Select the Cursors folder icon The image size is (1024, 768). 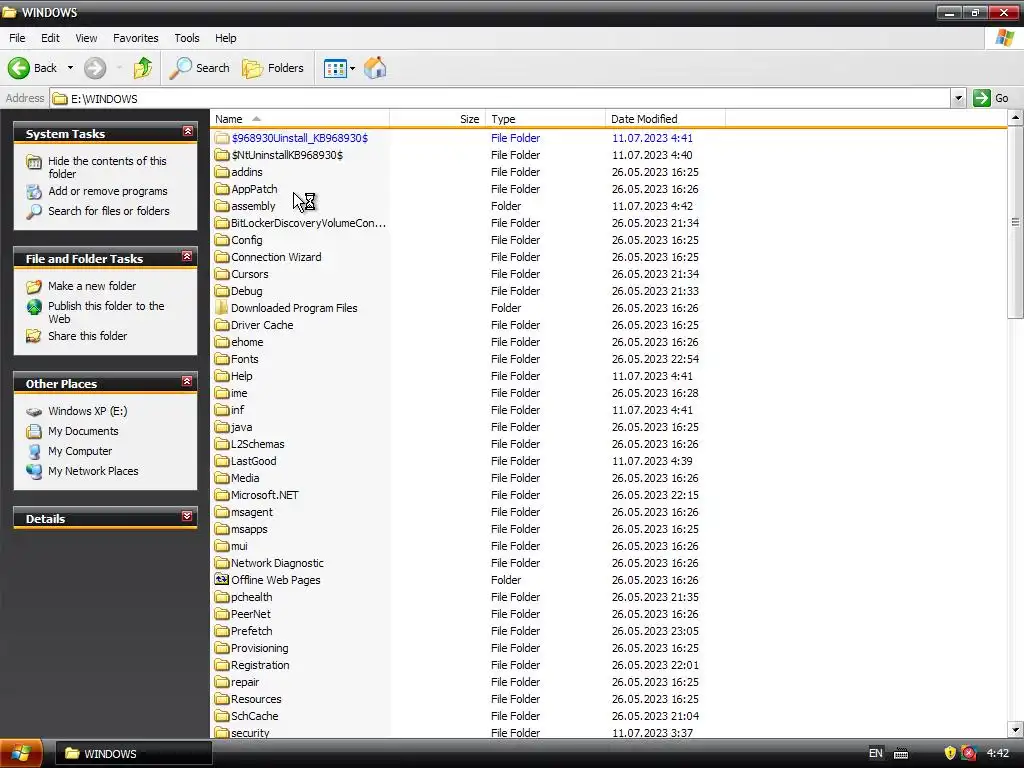[x=222, y=274]
